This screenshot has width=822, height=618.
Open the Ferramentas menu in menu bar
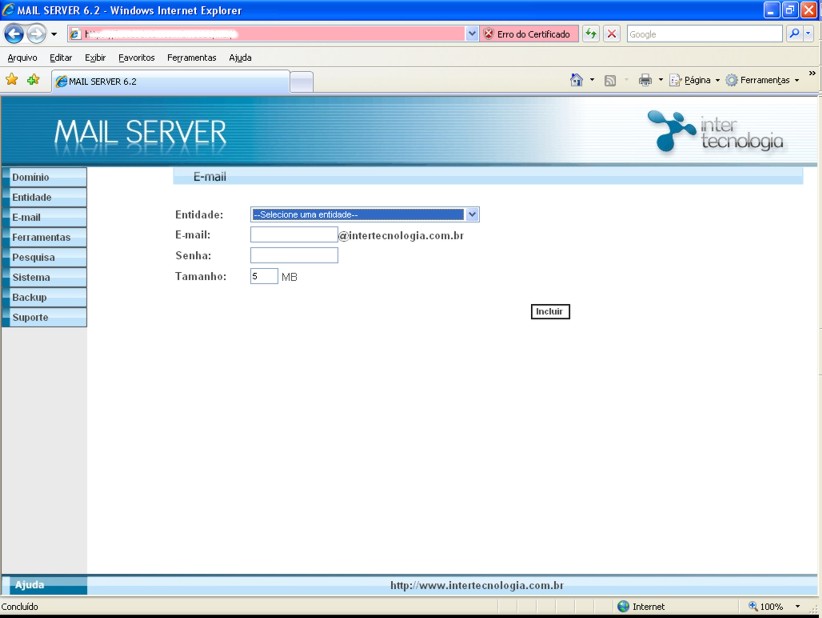click(191, 58)
